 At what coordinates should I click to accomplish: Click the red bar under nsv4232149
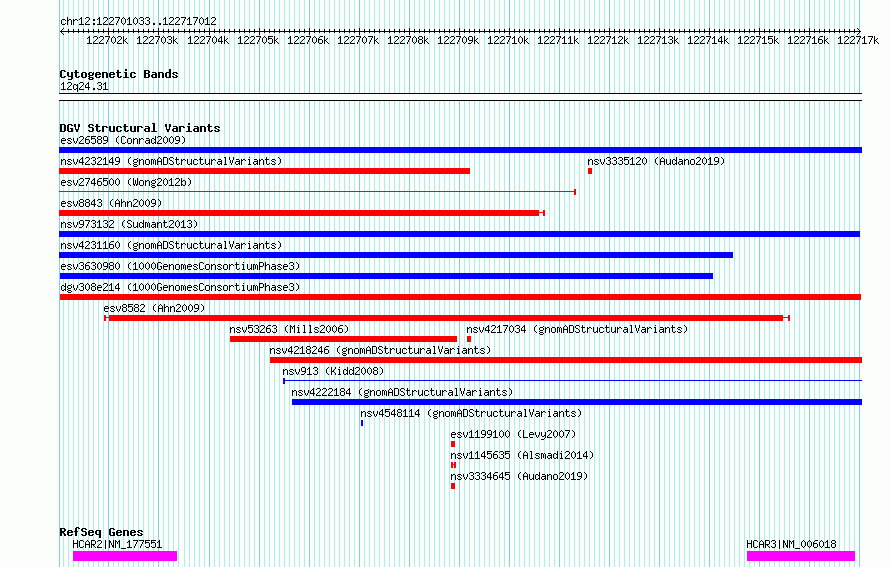point(265,171)
